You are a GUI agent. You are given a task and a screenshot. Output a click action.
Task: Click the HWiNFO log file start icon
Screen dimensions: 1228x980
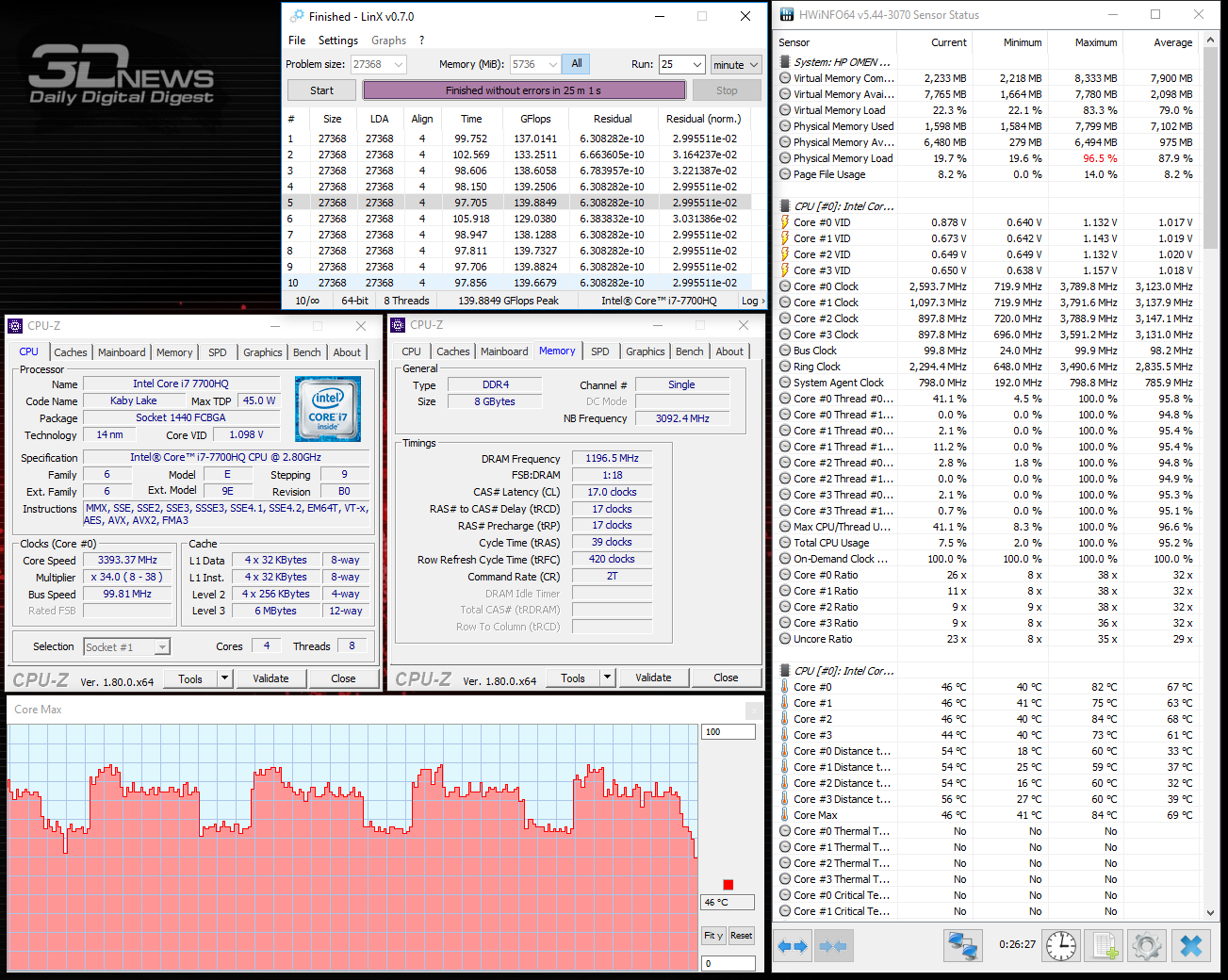(1105, 945)
